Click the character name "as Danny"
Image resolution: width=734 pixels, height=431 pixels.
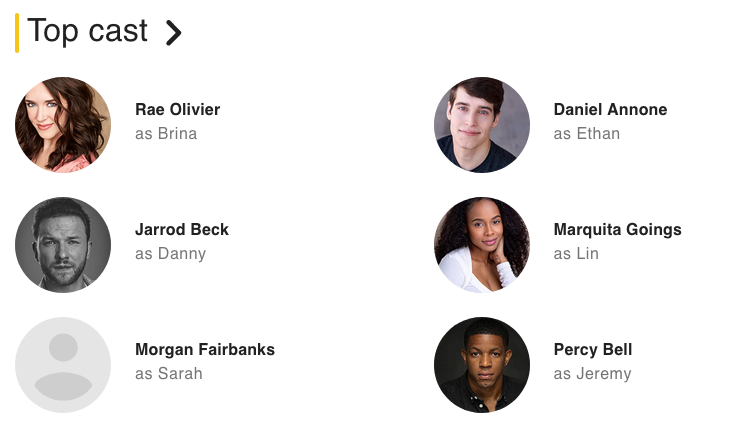click(x=170, y=254)
